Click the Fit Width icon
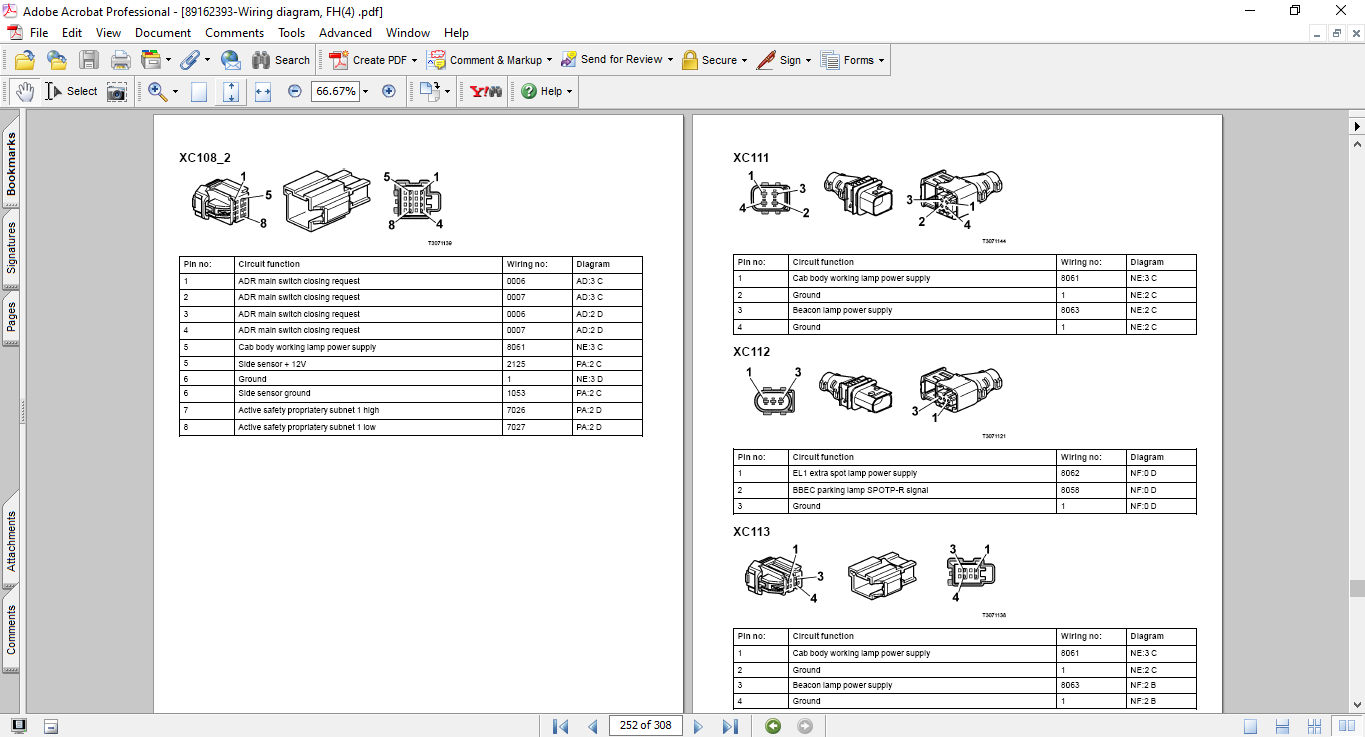 [x=263, y=91]
